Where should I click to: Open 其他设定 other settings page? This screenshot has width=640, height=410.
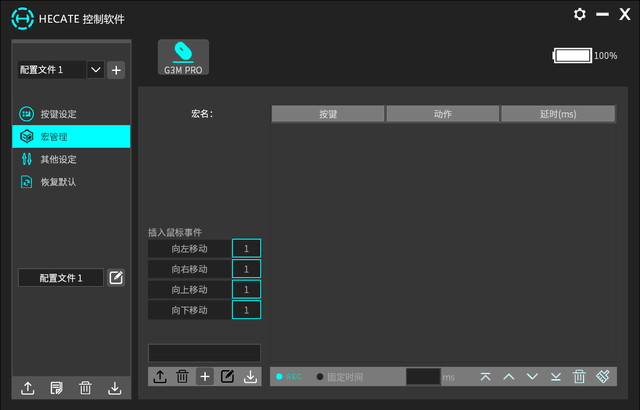57,159
